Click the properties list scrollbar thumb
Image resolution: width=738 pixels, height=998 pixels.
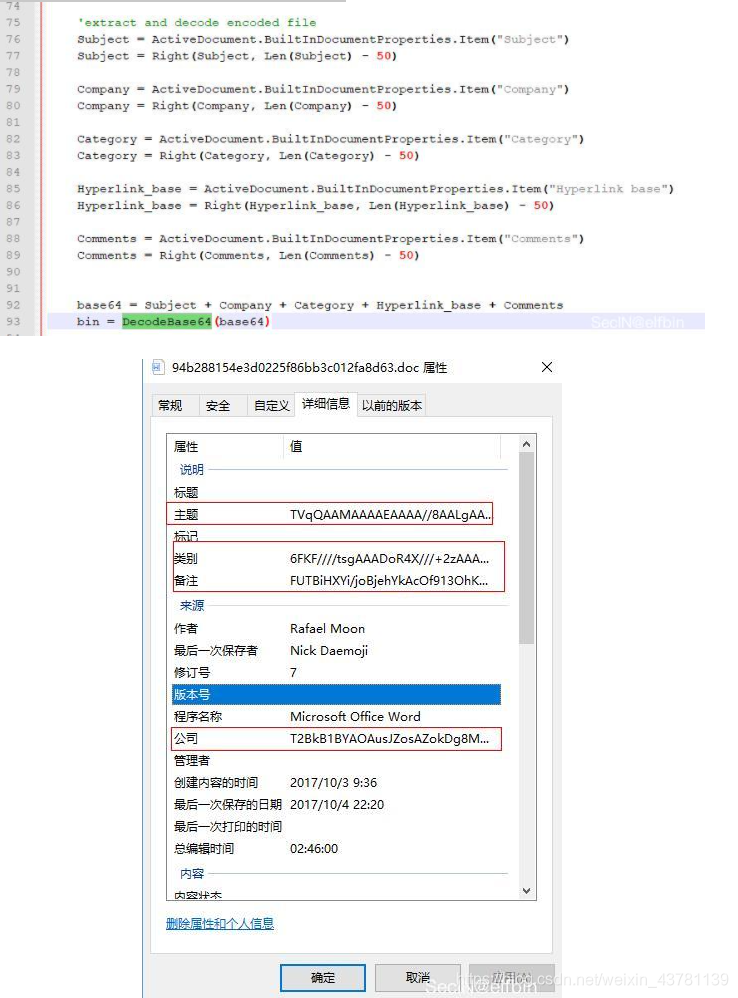(x=526, y=548)
